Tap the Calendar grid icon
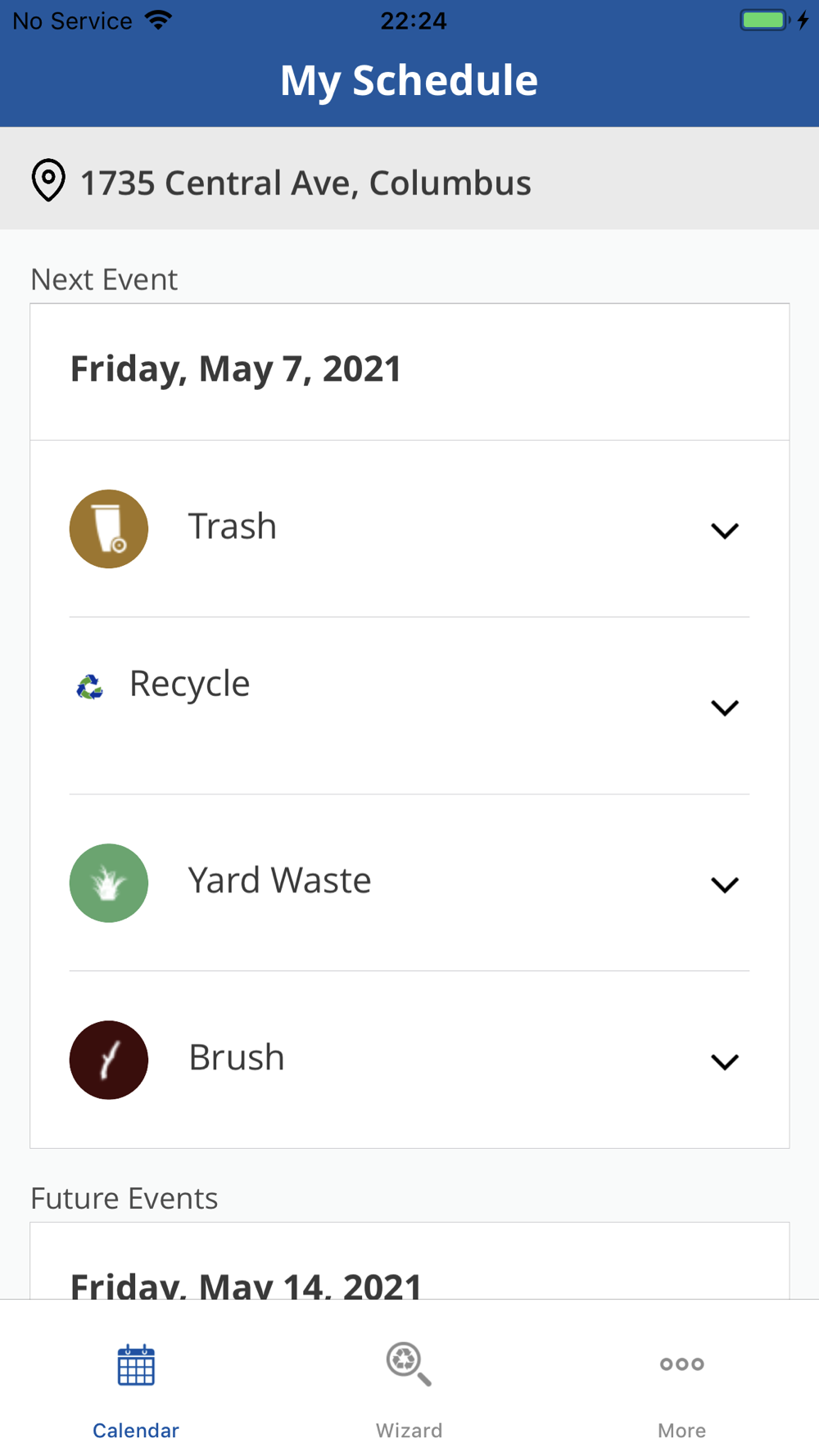The width and height of the screenshot is (819, 1456). pyautogui.click(x=136, y=1365)
